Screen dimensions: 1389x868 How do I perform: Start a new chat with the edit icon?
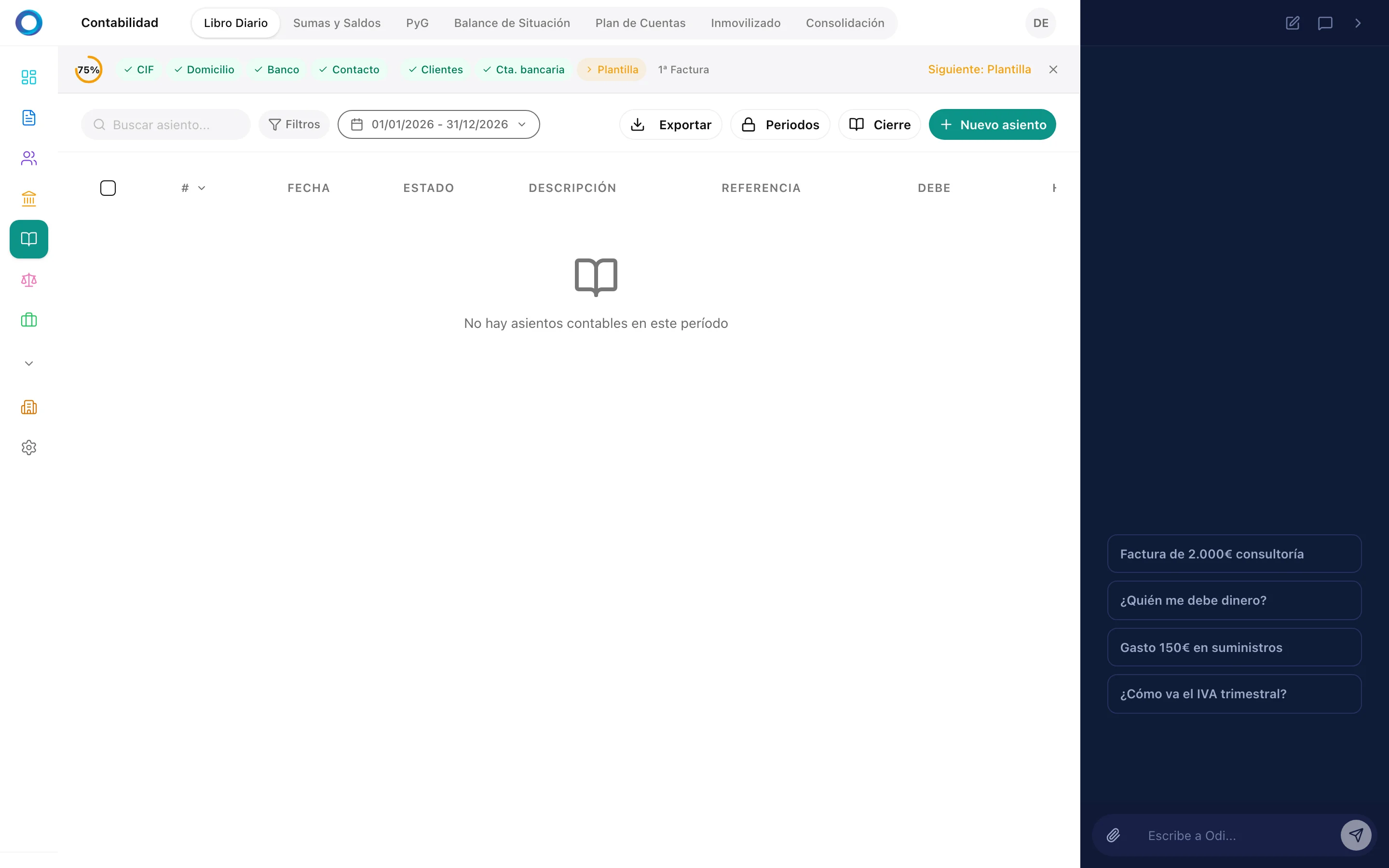1292,23
